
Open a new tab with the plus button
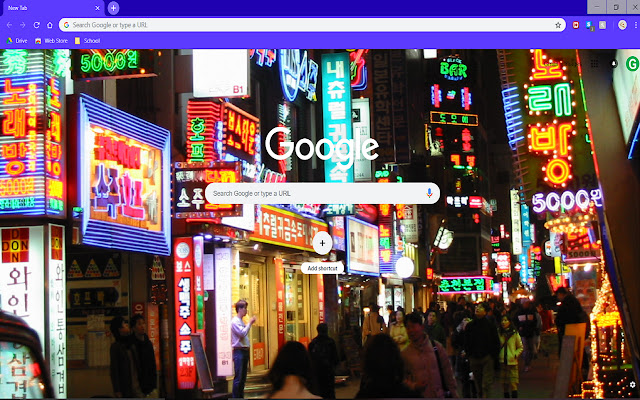coord(113,8)
